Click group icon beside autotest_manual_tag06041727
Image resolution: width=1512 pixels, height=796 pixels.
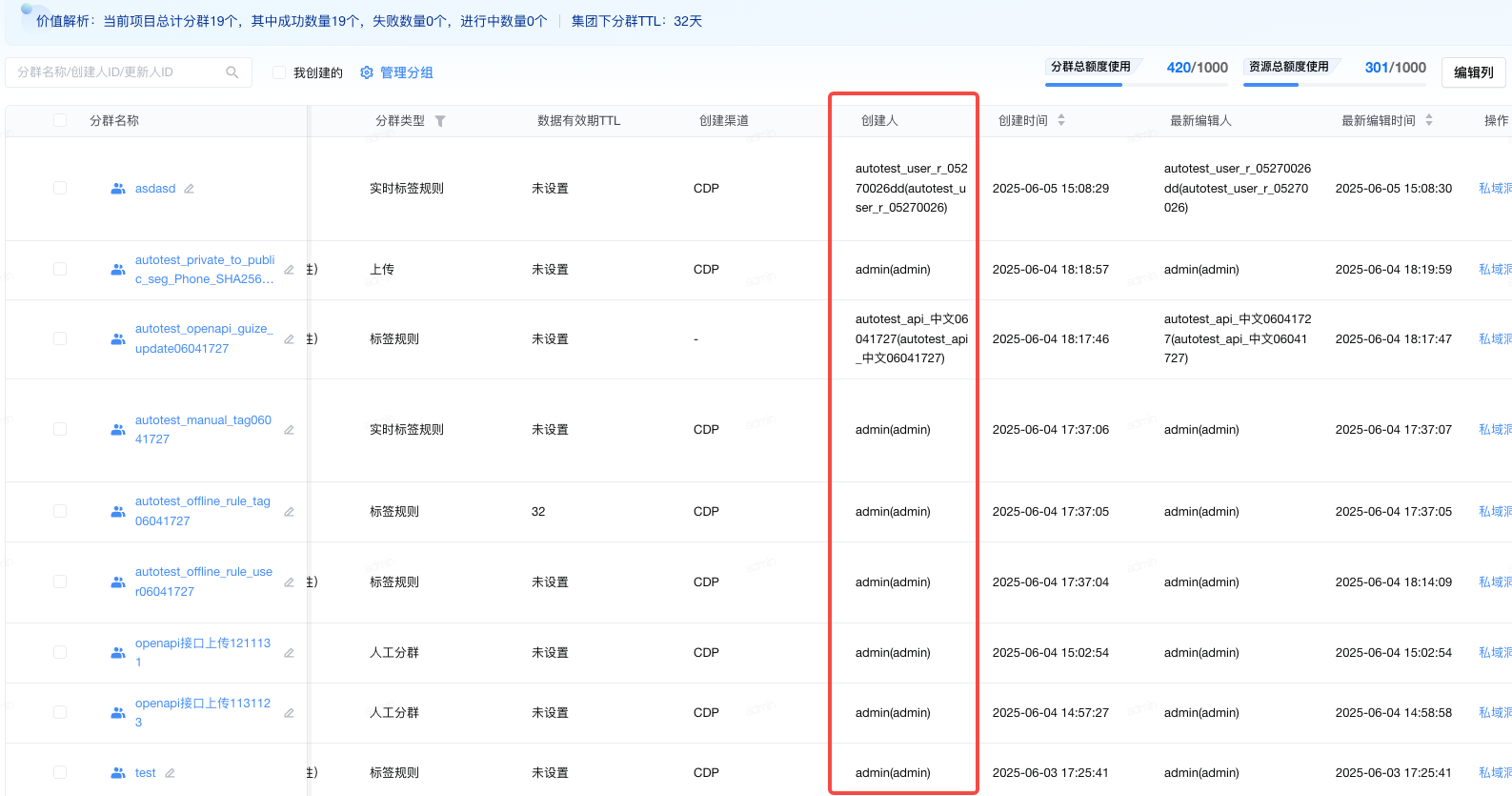(x=118, y=430)
